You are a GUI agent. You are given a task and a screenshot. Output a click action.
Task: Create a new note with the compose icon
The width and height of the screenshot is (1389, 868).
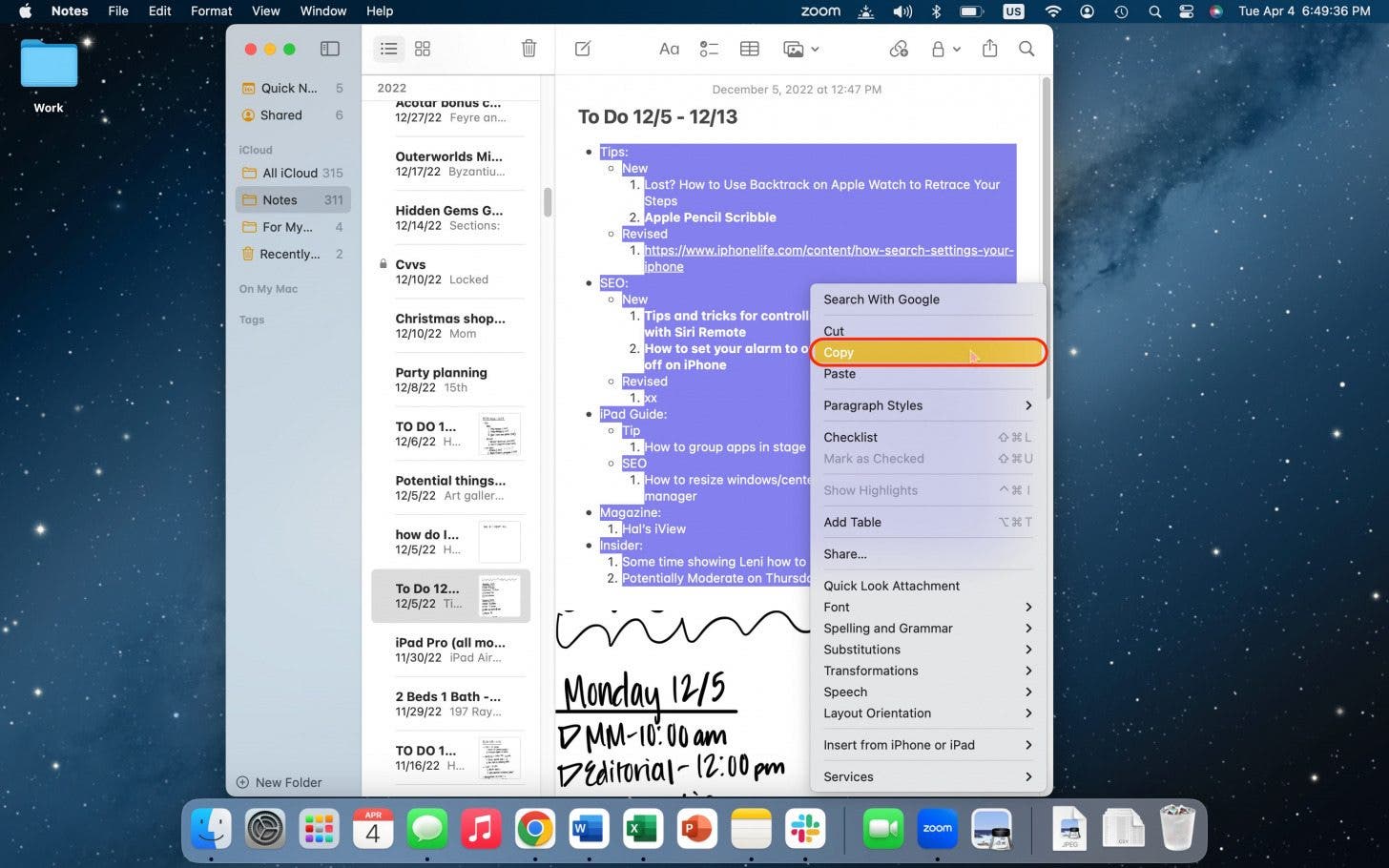point(582,49)
